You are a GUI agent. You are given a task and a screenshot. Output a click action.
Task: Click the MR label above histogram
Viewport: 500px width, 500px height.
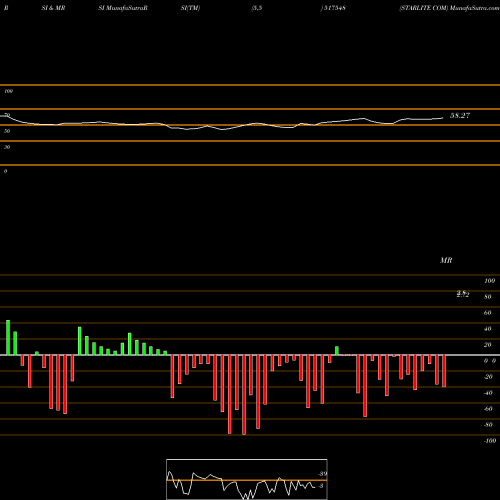coord(446,260)
